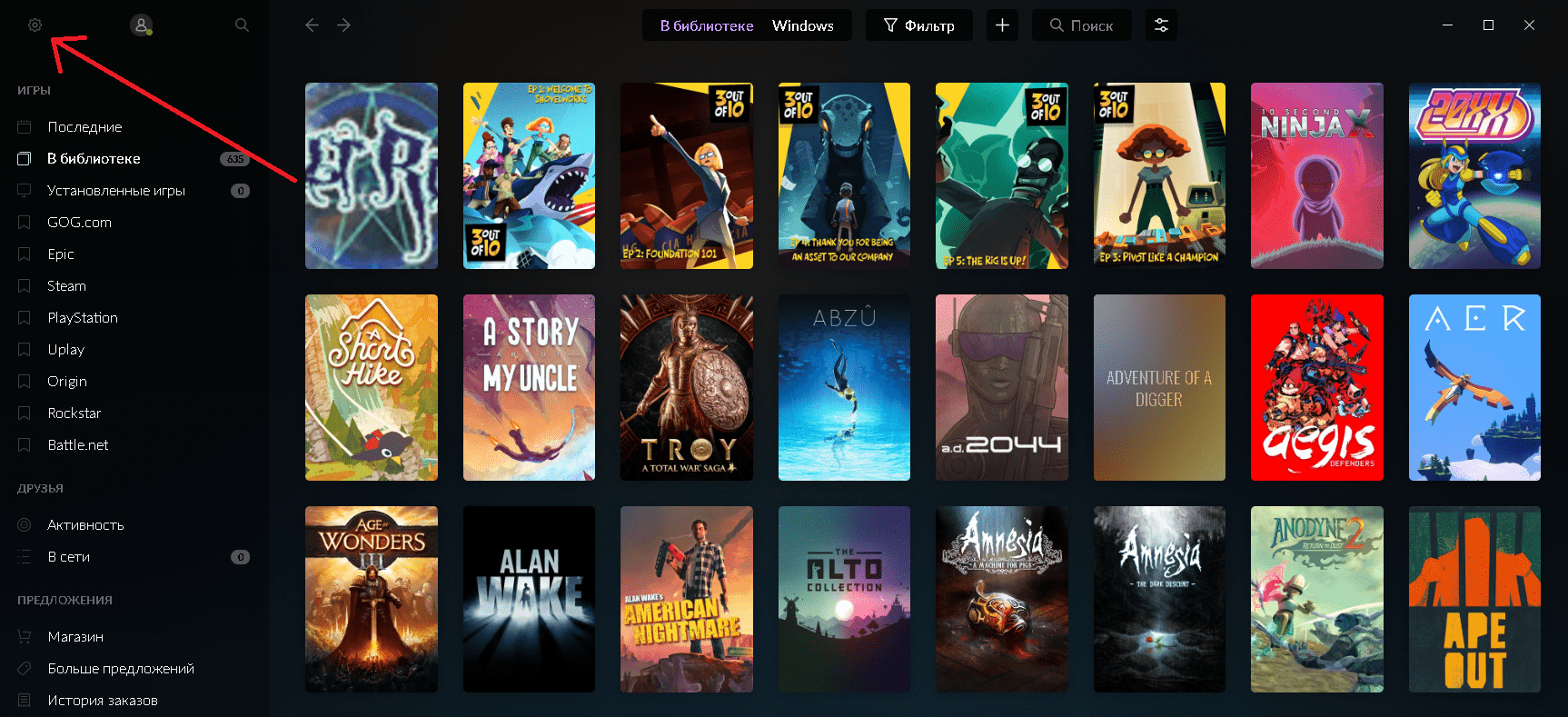Viewport: 1568px width, 717px height.
Task: Open the Фильтр filter dropdown
Action: tap(918, 25)
